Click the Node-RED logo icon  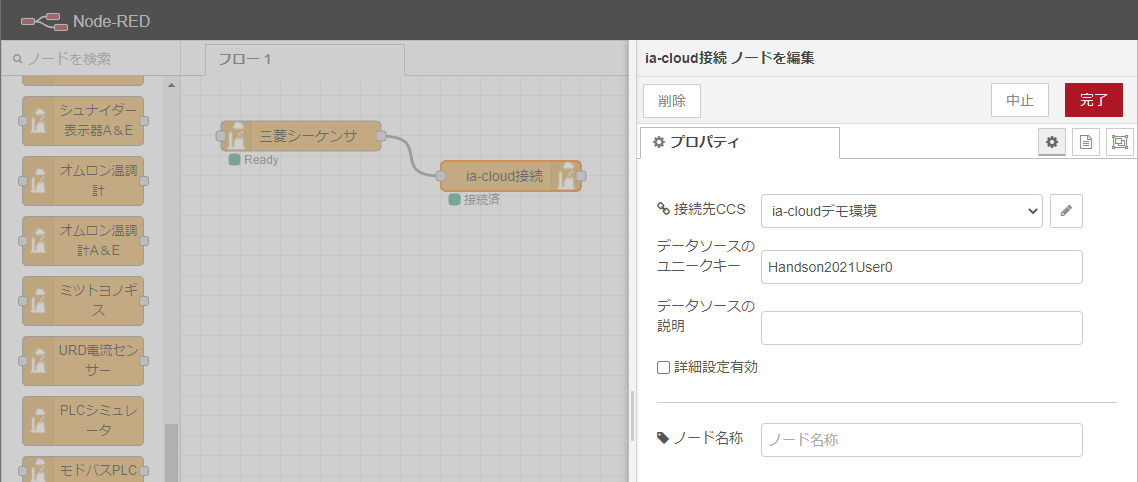44,21
